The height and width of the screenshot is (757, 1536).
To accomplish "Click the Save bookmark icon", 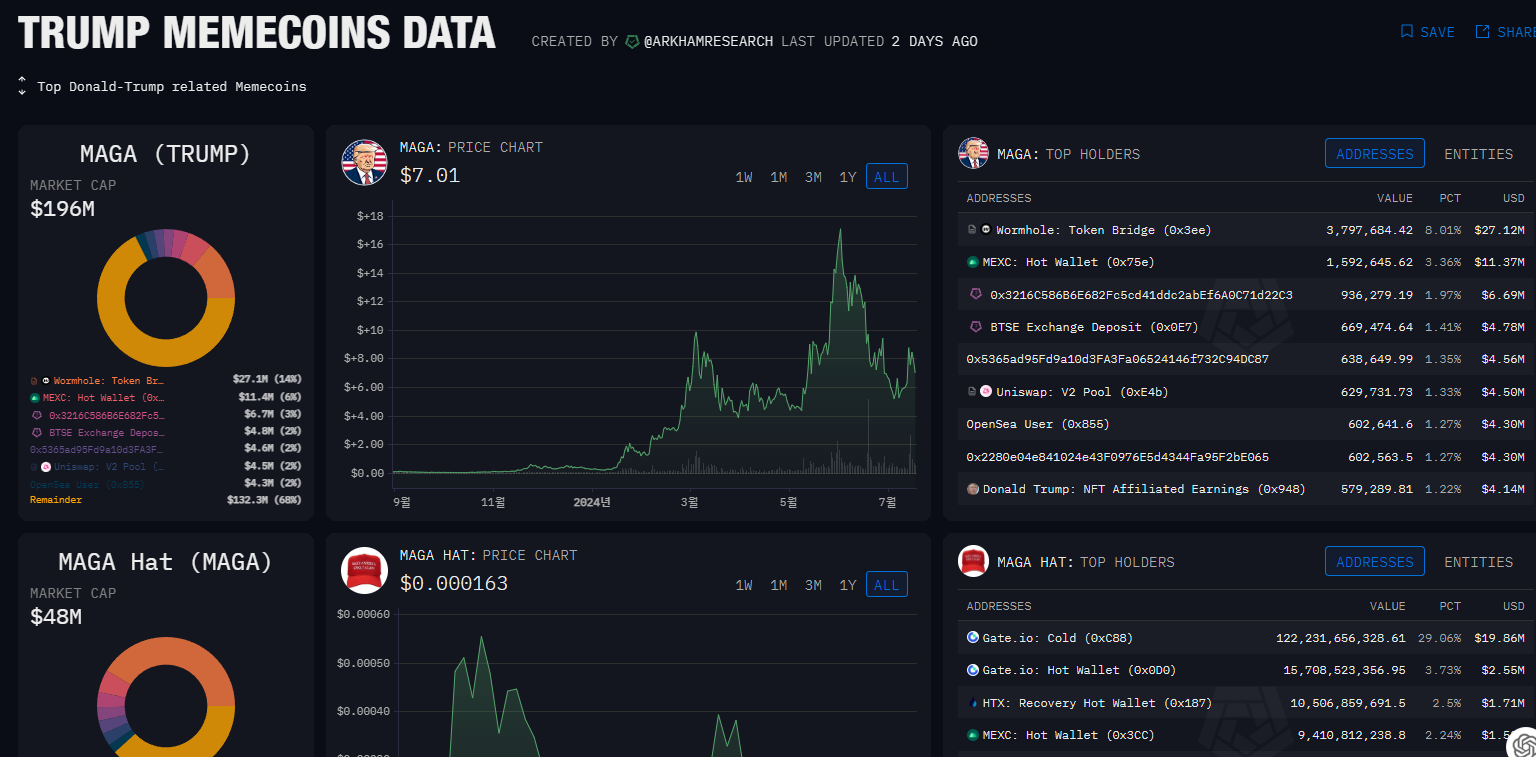I will point(1407,32).
